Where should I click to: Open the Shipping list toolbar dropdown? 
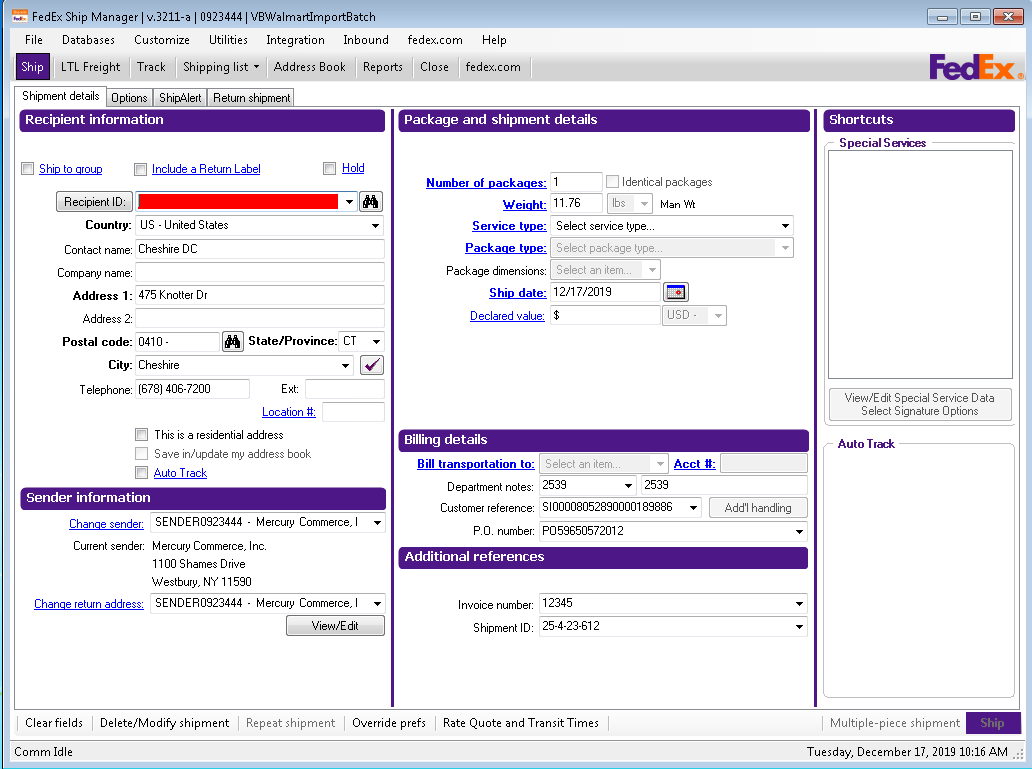(x=221, y=66)
